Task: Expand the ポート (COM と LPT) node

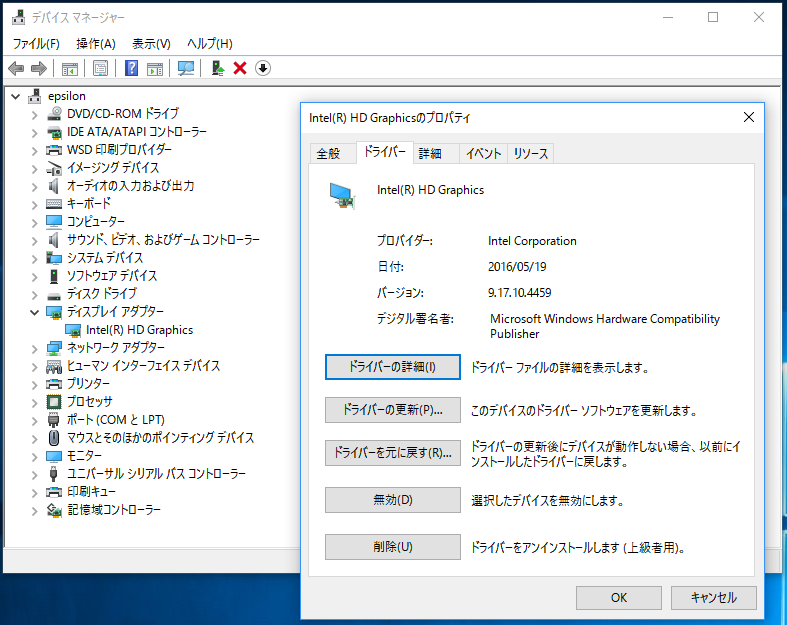Action: pos(35,420)
